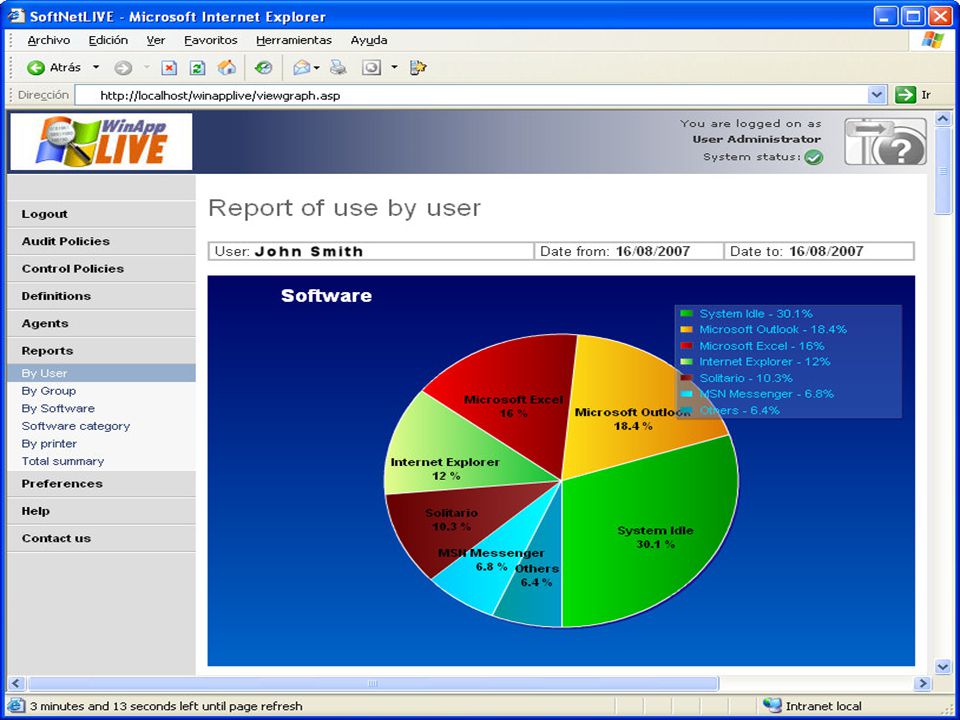
Task: Open Contact us page
Action: 102,538
